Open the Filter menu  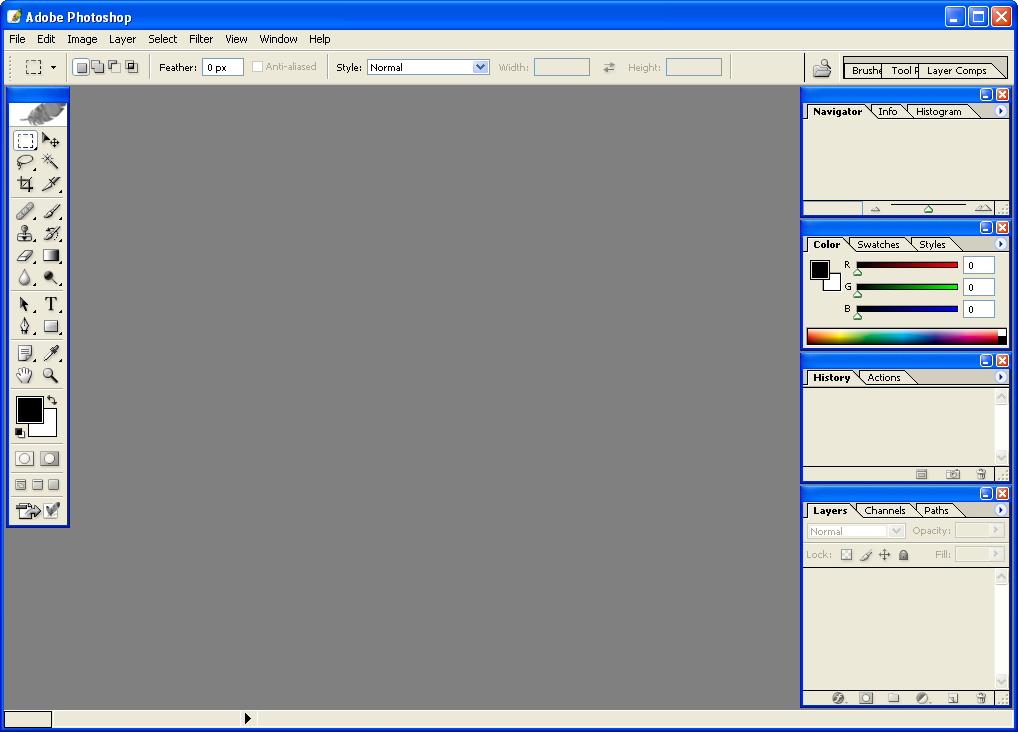[x=200, y=39]
